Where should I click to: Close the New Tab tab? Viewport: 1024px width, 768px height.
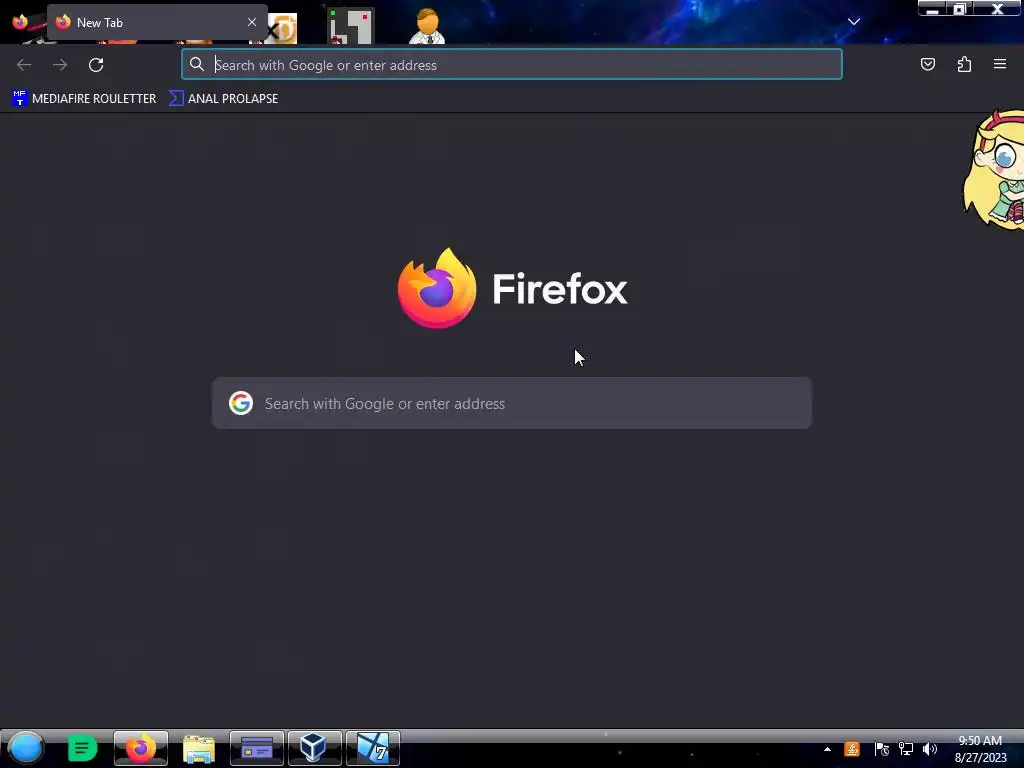tap(251, 22)
